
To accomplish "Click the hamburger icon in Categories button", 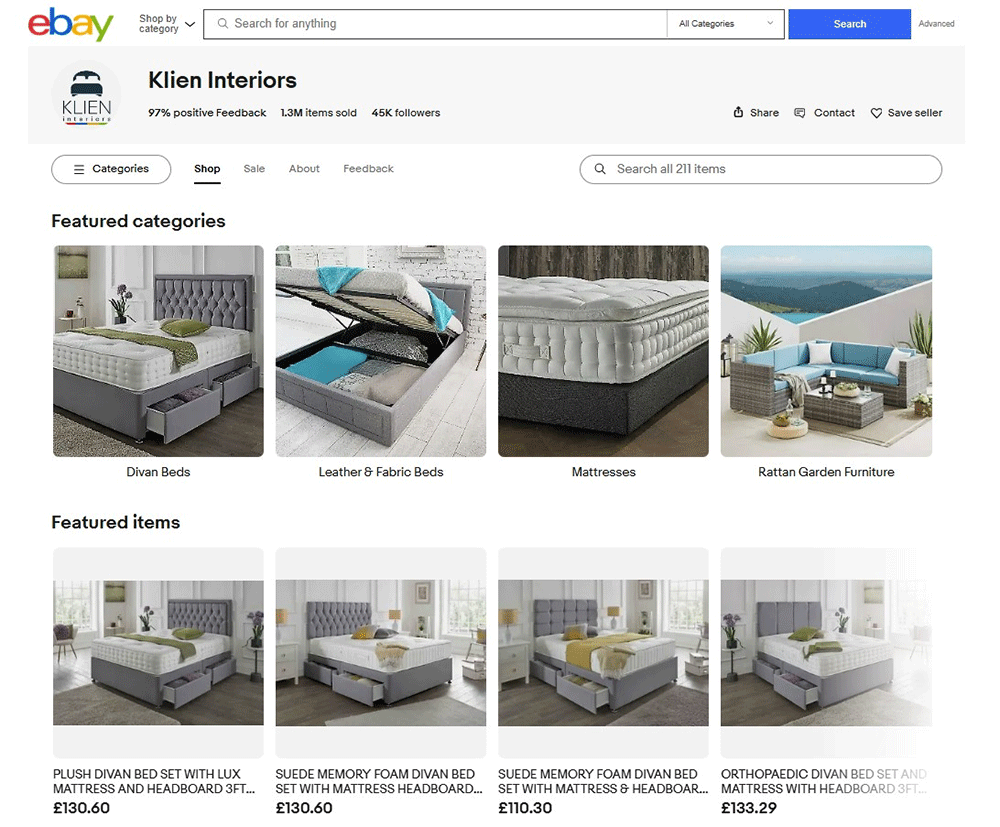I will tap(79, 169).
